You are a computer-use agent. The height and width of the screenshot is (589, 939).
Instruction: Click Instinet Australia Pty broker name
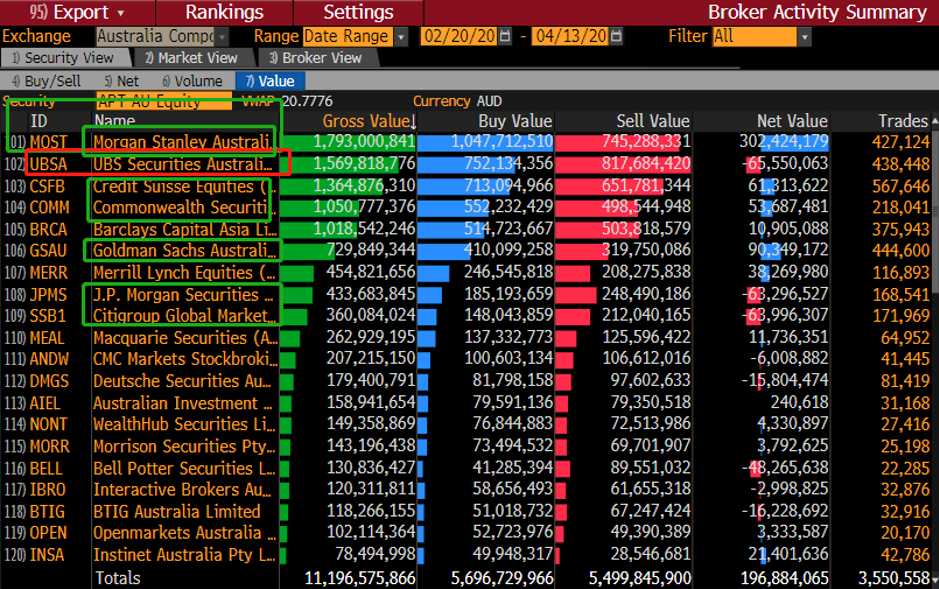tap(184, 555)
